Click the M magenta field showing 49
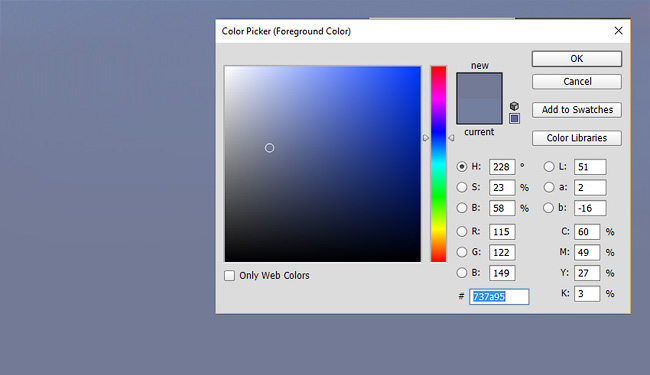This screenshot has width=650, height=375. 587,252
